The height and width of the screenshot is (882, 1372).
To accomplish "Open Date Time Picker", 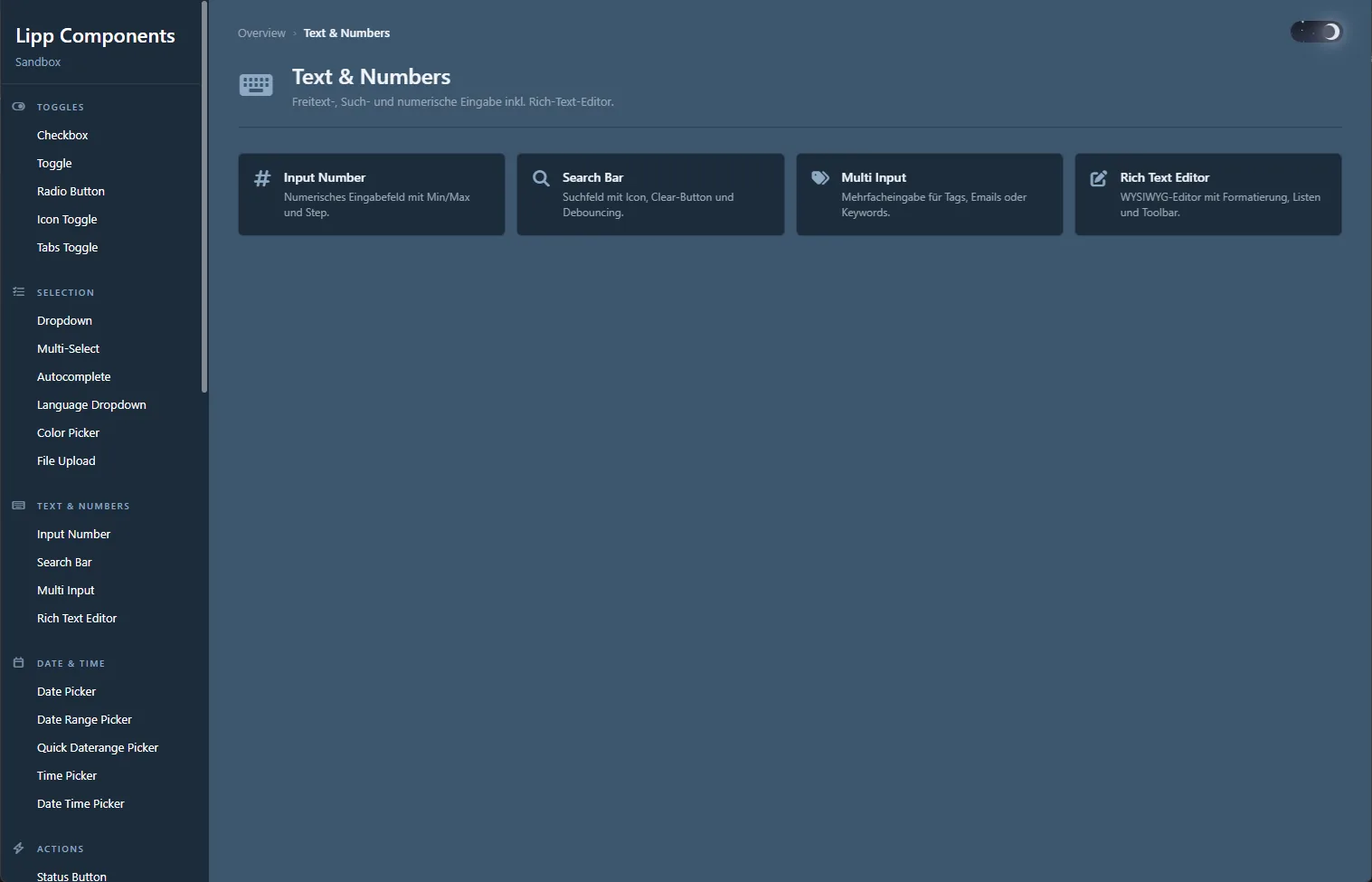I will coord(80,804).
